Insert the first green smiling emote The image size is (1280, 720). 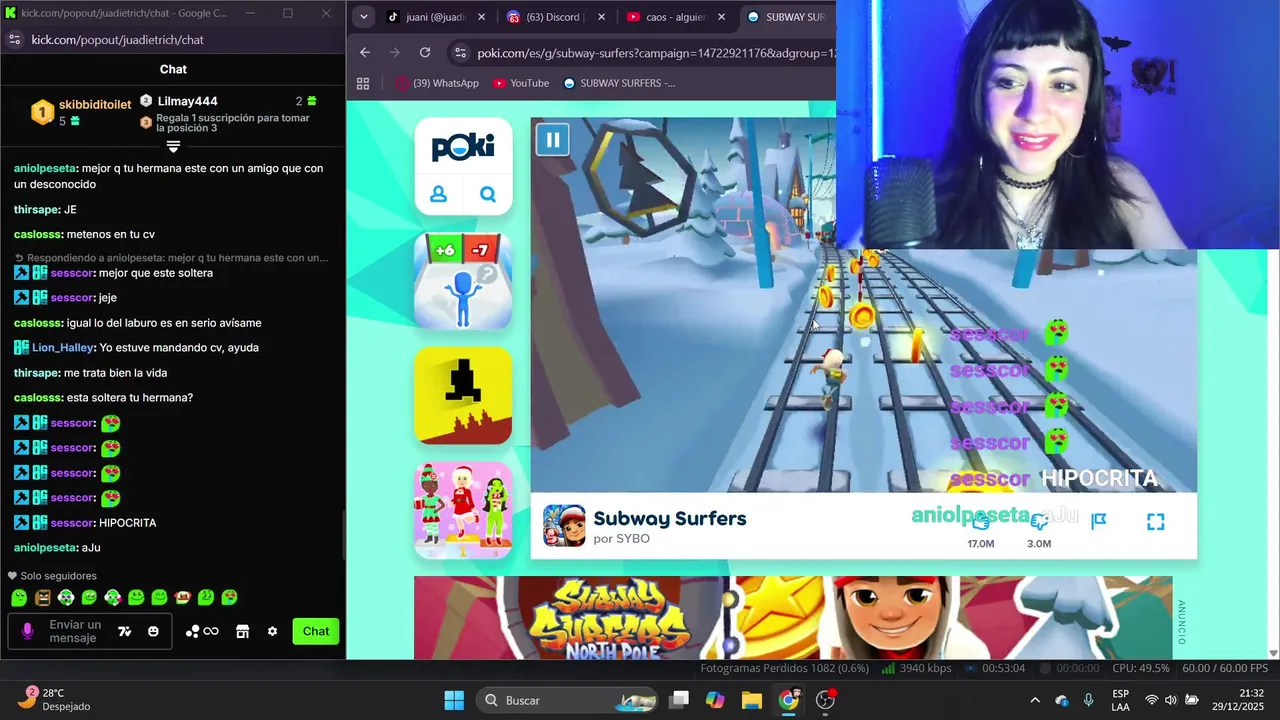click(19, 597)
